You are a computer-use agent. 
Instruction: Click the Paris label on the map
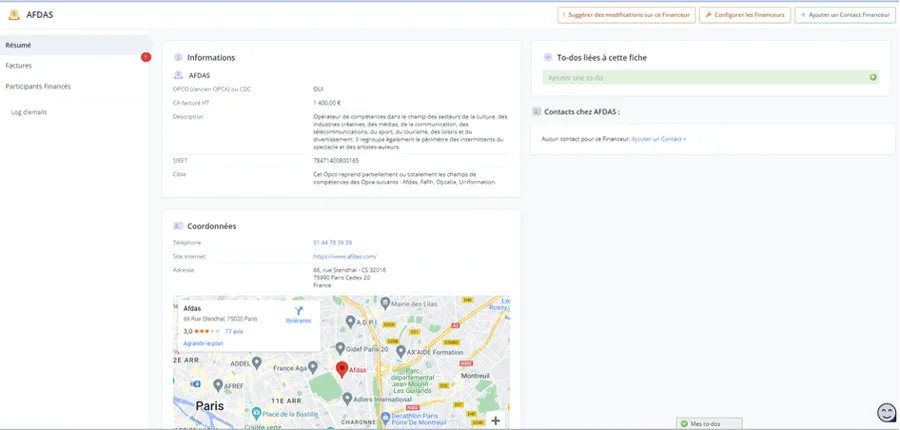pos(210,406)
